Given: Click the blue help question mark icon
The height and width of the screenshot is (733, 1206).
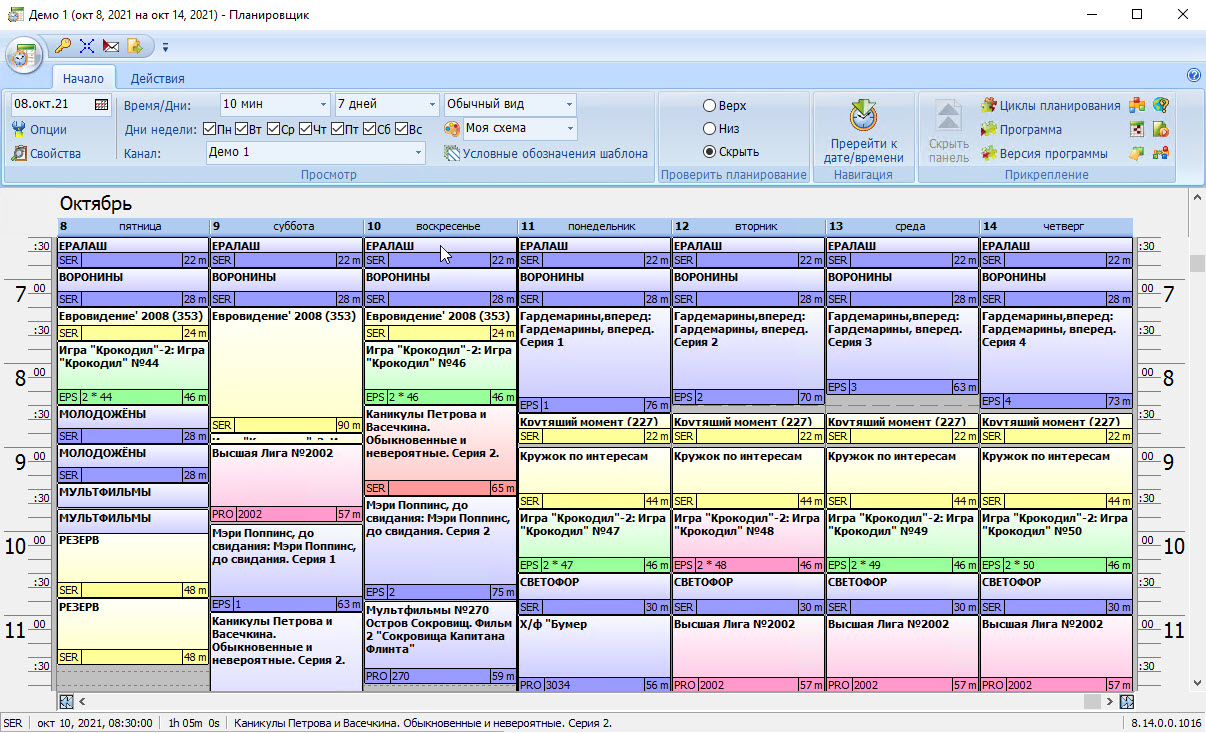Looking at the screenshot, I should coord(1193,76).
